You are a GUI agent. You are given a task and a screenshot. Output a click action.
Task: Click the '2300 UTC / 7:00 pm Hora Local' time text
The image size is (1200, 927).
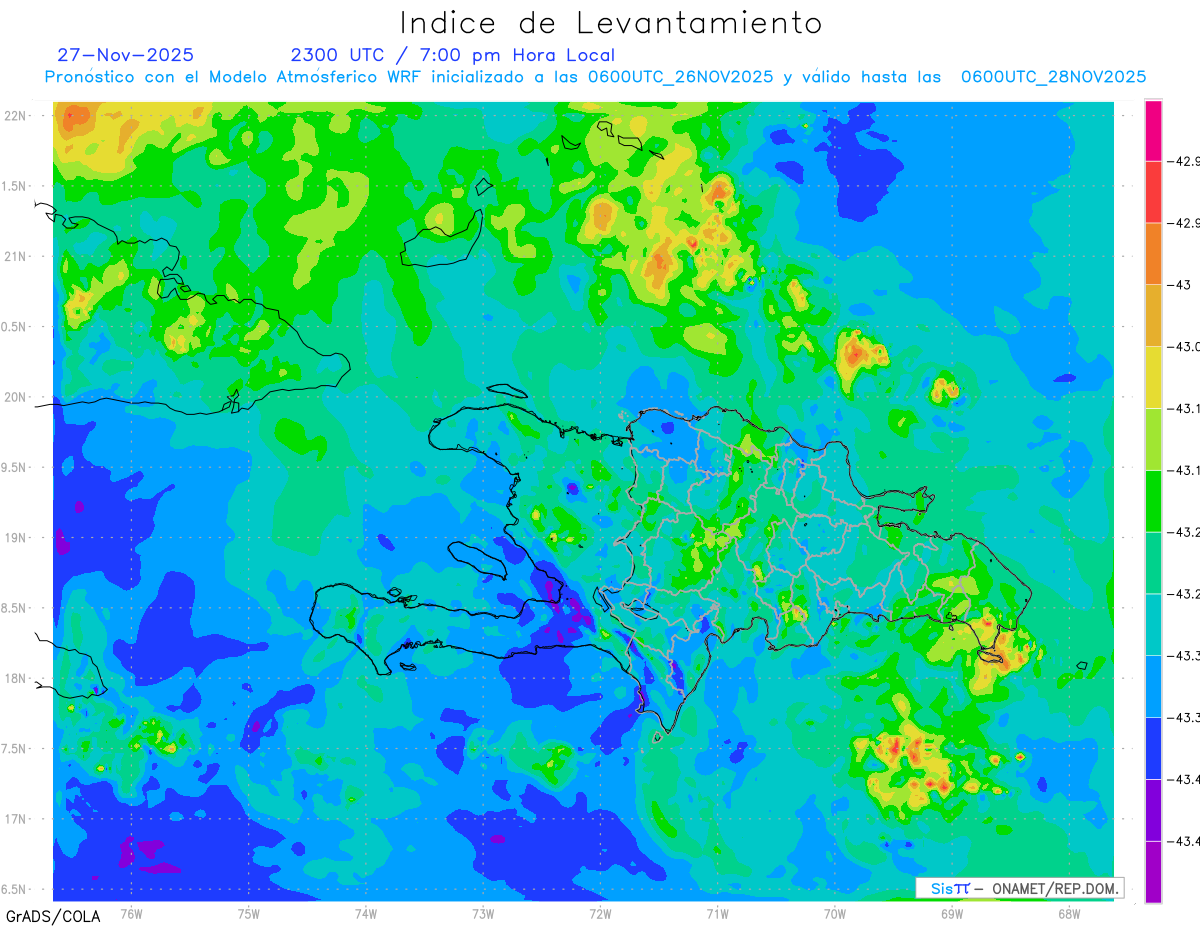pos(452,55)
